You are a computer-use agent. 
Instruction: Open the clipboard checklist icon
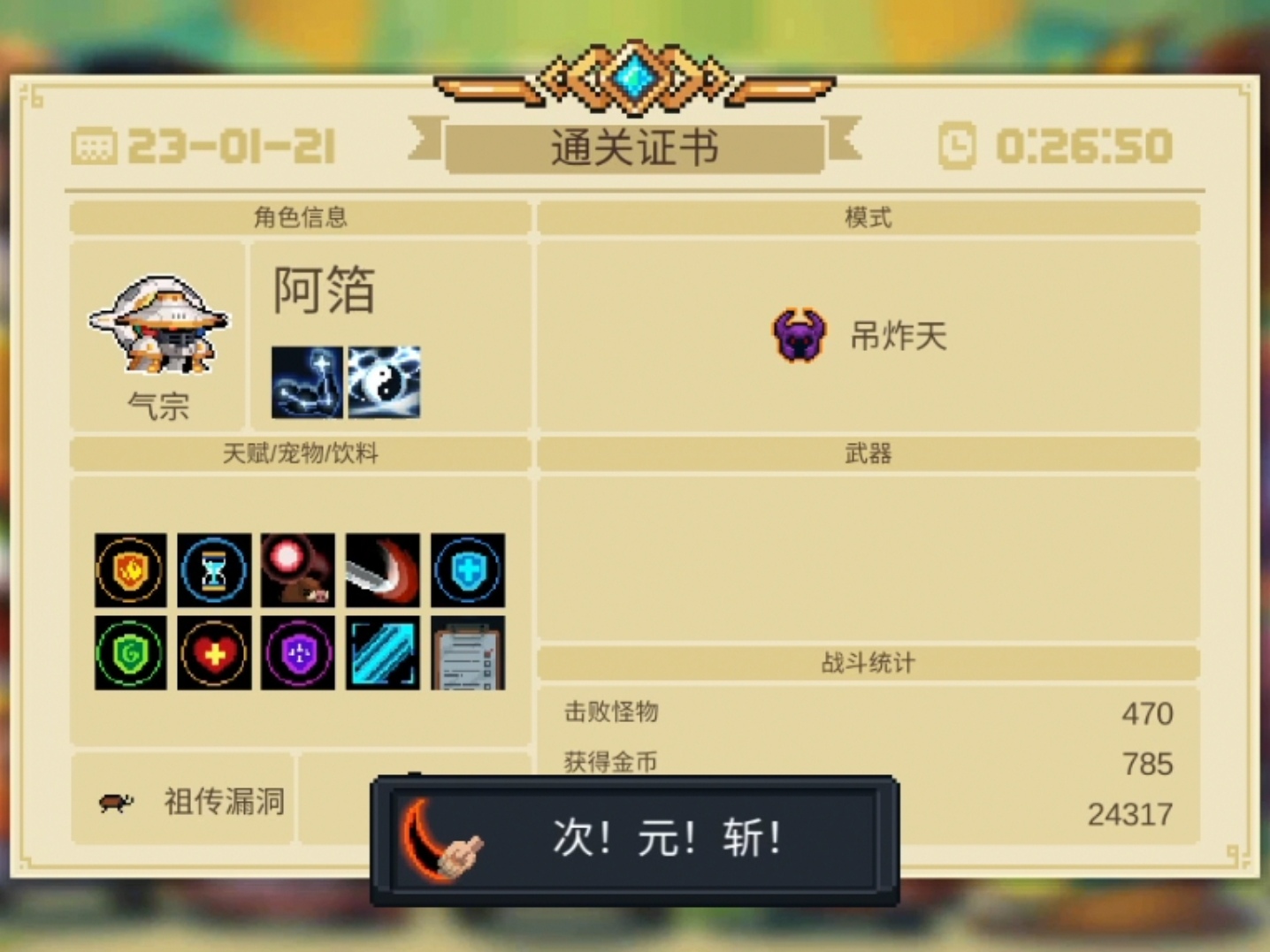pos(468,653)
